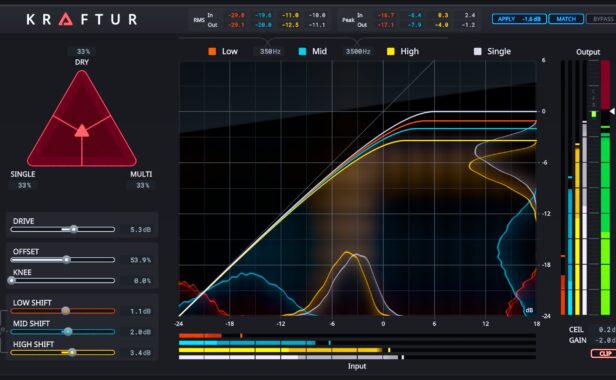Click the DRY 33% value
The height and width of the screenshot is (380, 616).
[x=83, y=51]
